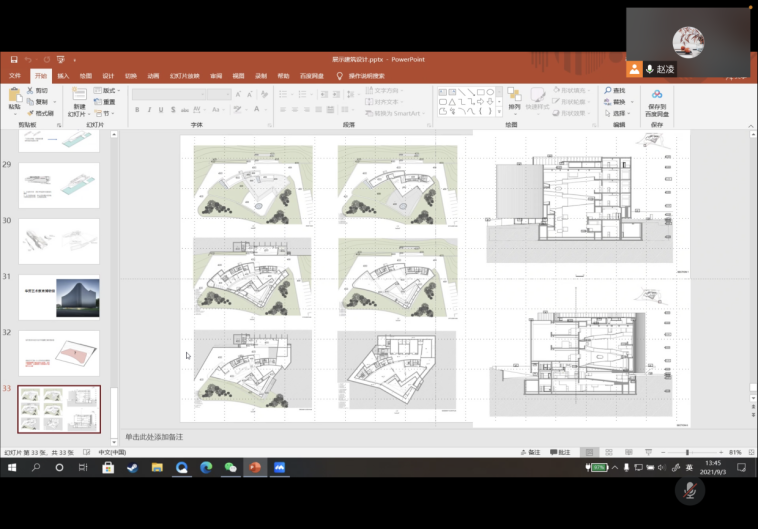Toggle the Notes (备注) pane in status bar
Image resolution: width=758 pixels, height=530 pixels.
click(x=531, y=452)
